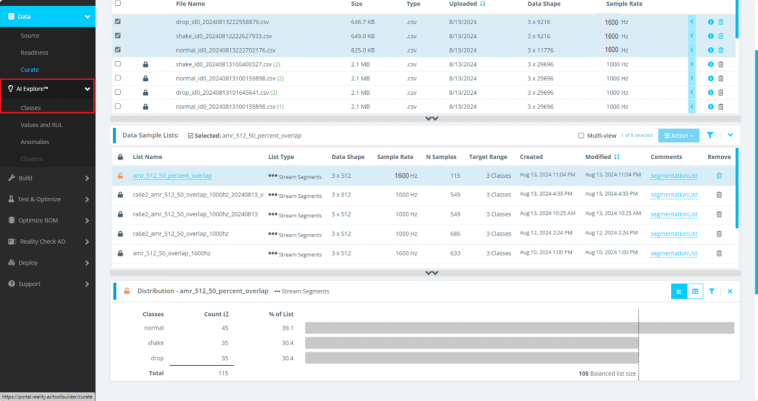Click the drop class distribution bar
Viewport: 758px width, 401px height.
point(472,358)
